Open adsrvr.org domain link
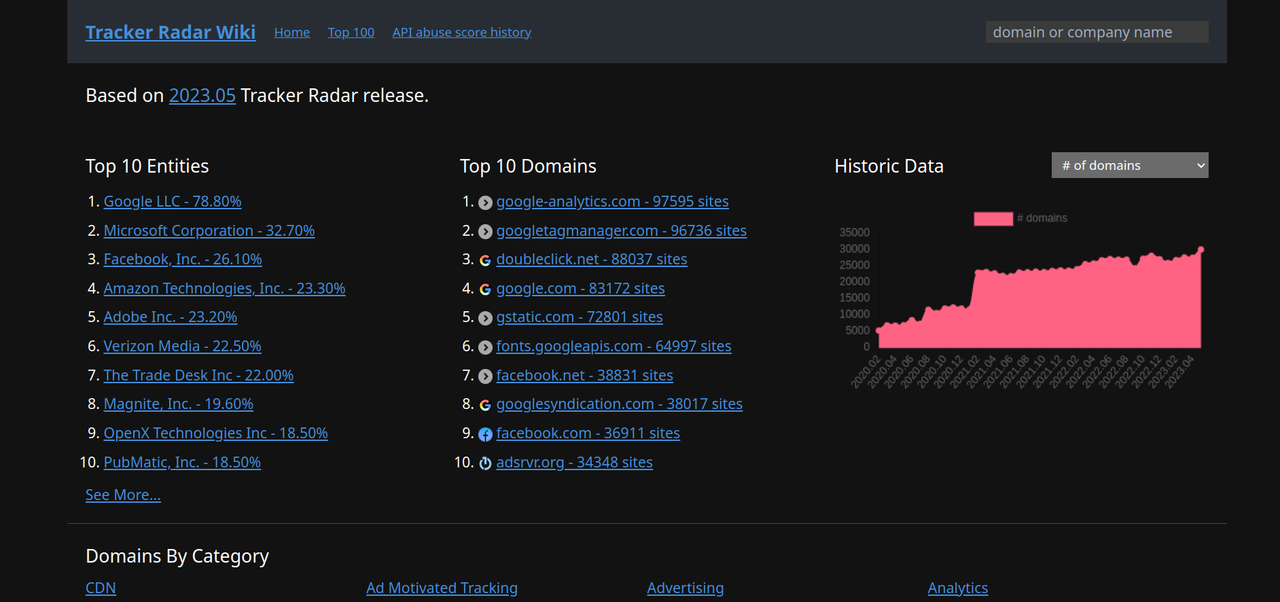1280x602 pixels. tap(574, 462)
